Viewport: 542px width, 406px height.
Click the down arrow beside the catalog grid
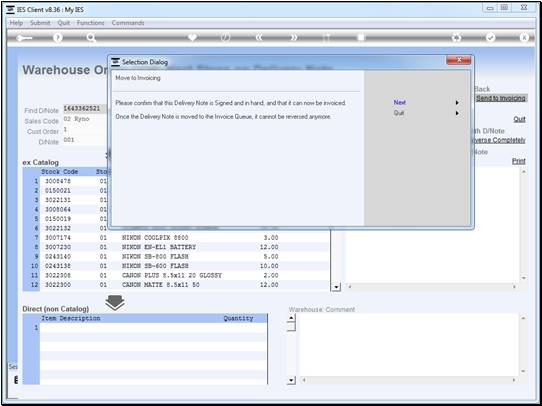click(x=335, y=287)
